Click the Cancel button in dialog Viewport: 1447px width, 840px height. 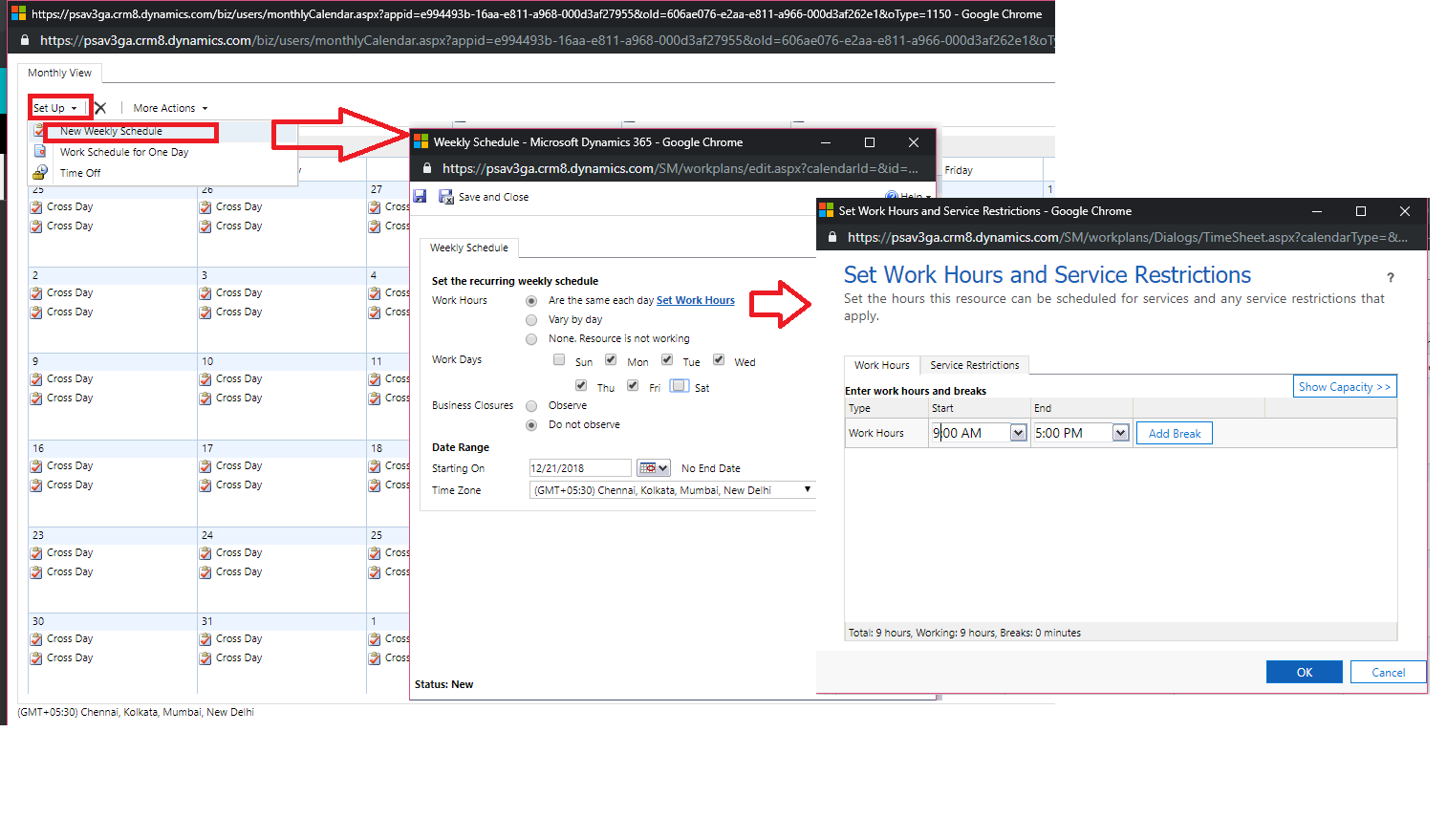coord(1388,672)
